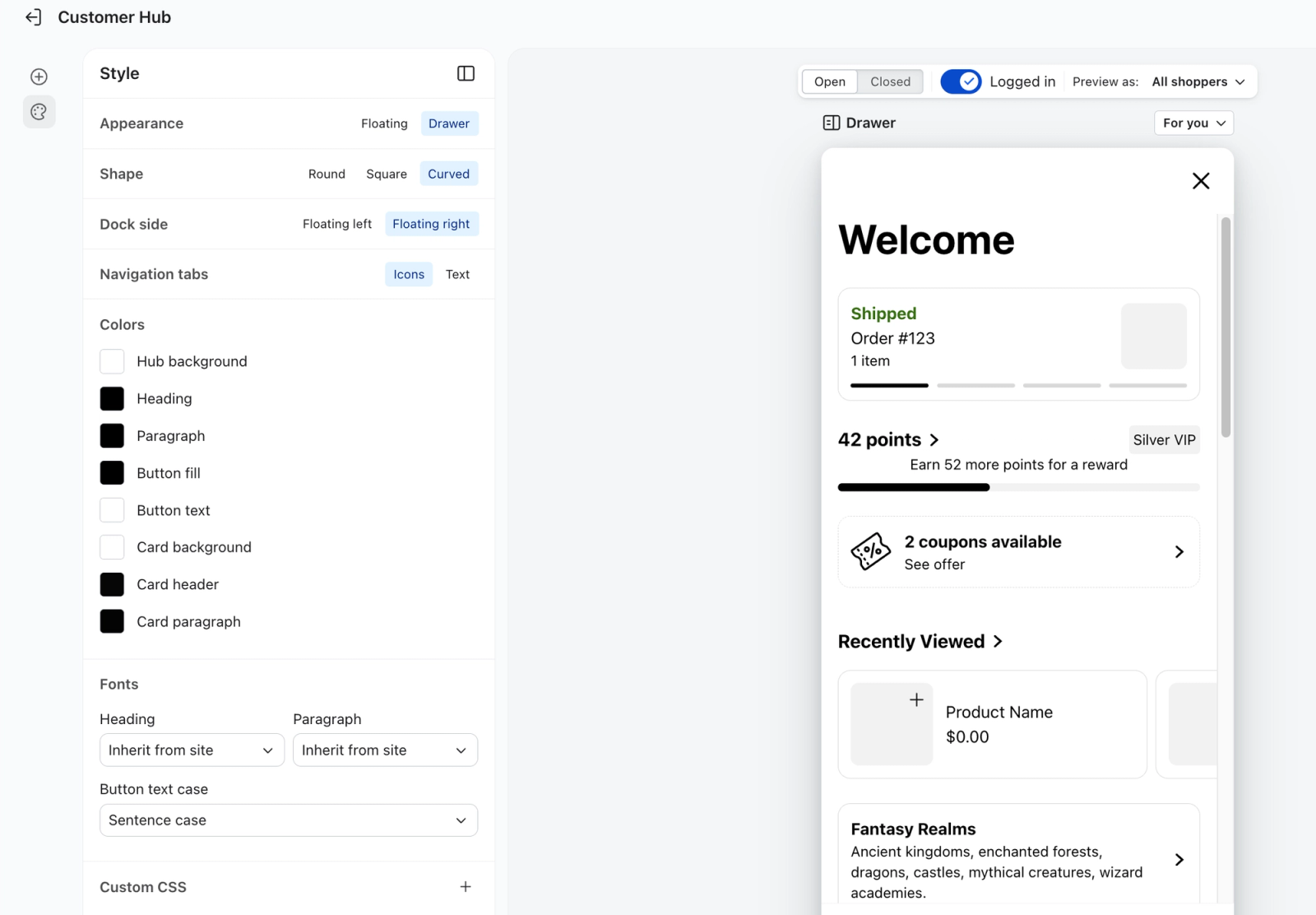Open the Button text case dropdown

click(289, 820)
